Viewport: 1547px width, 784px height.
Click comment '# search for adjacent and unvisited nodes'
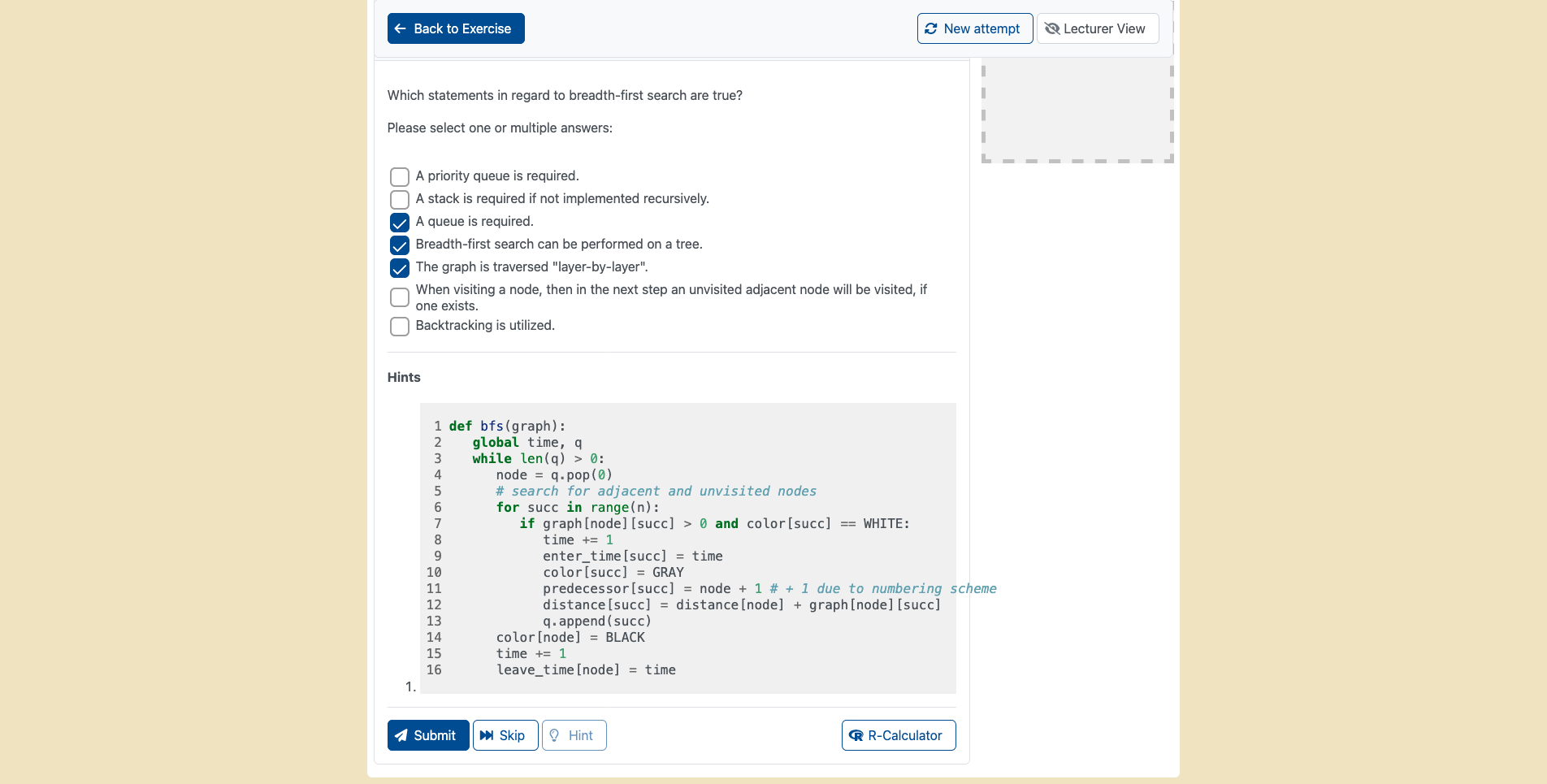[x=656, y=491]
